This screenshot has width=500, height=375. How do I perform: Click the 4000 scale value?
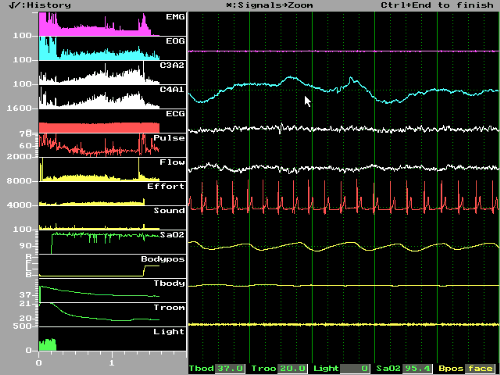pyautogui.click(x=19, y=205)
